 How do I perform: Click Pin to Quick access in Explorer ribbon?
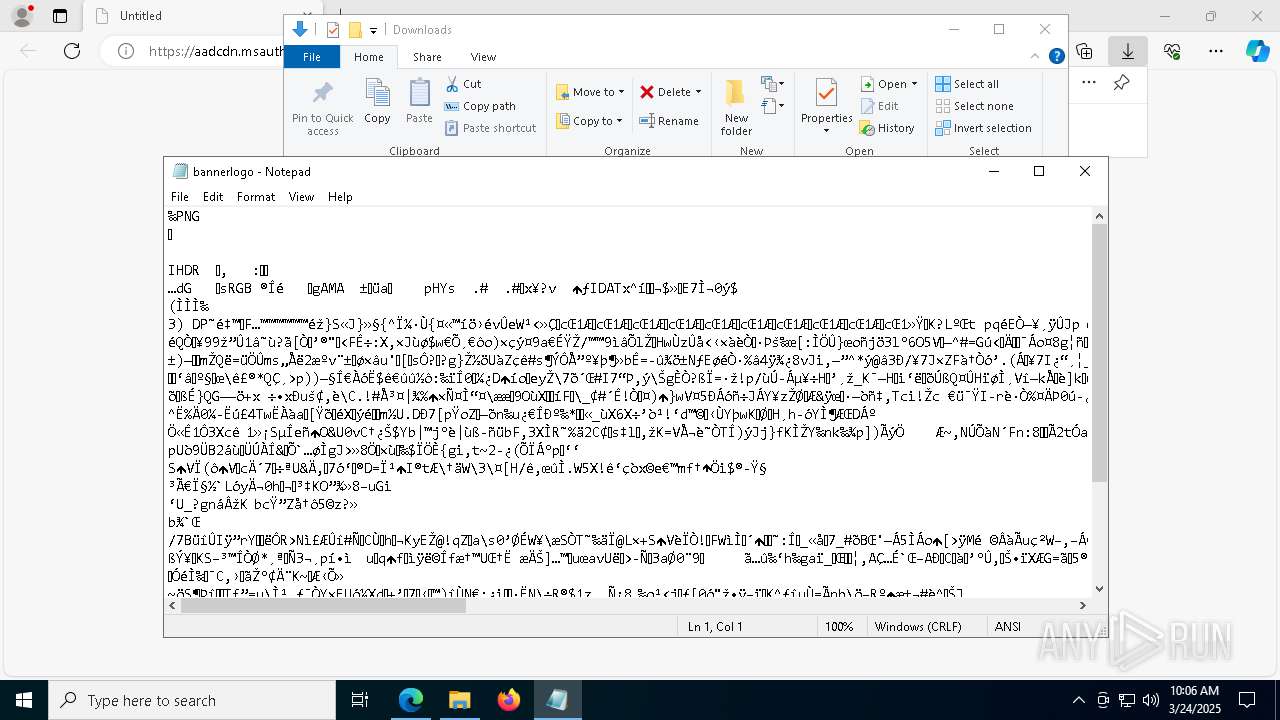tap(322, 108)
